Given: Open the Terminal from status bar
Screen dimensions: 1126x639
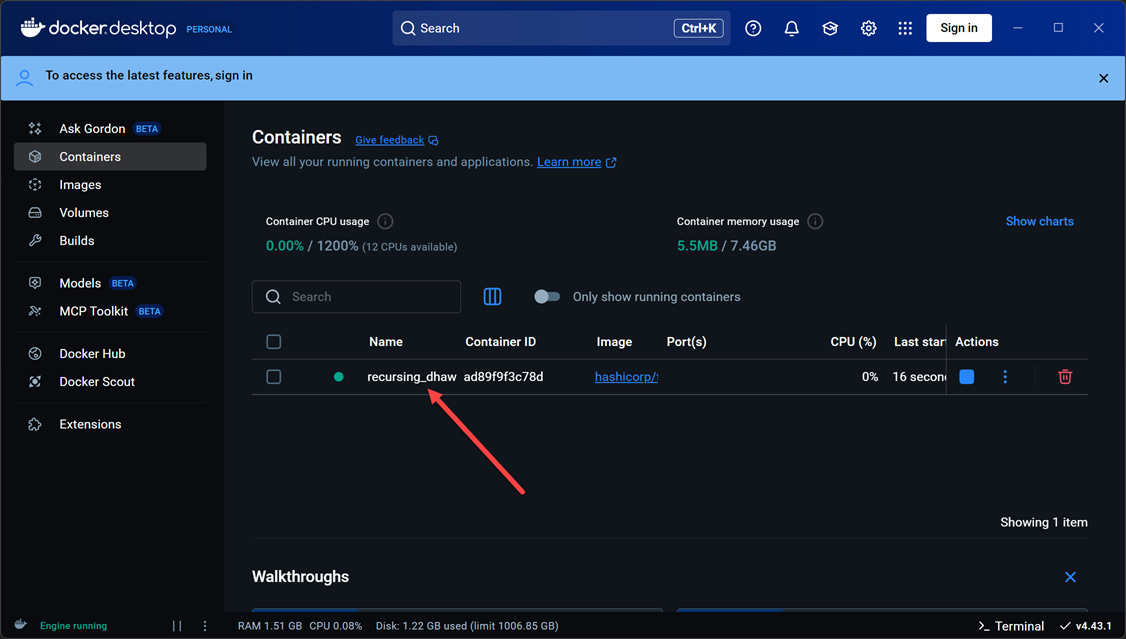Looking at the screenshot, I should (1011, 626).
